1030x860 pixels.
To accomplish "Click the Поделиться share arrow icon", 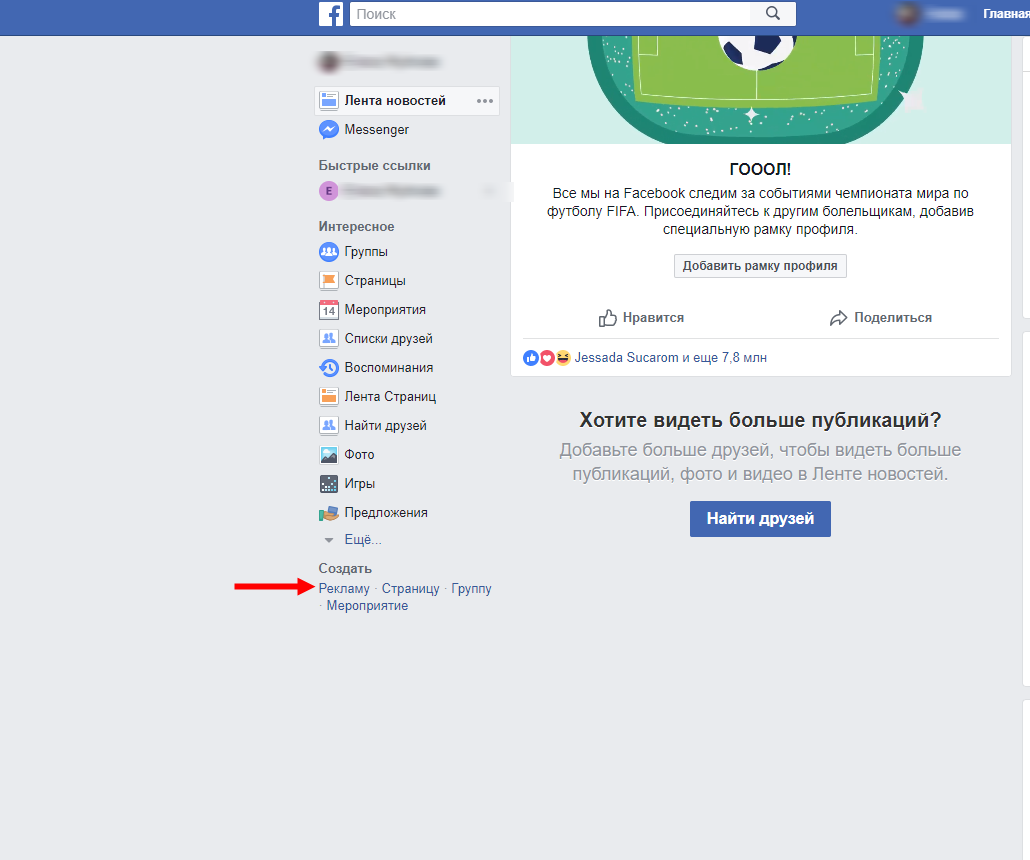I will coord(838,318).
